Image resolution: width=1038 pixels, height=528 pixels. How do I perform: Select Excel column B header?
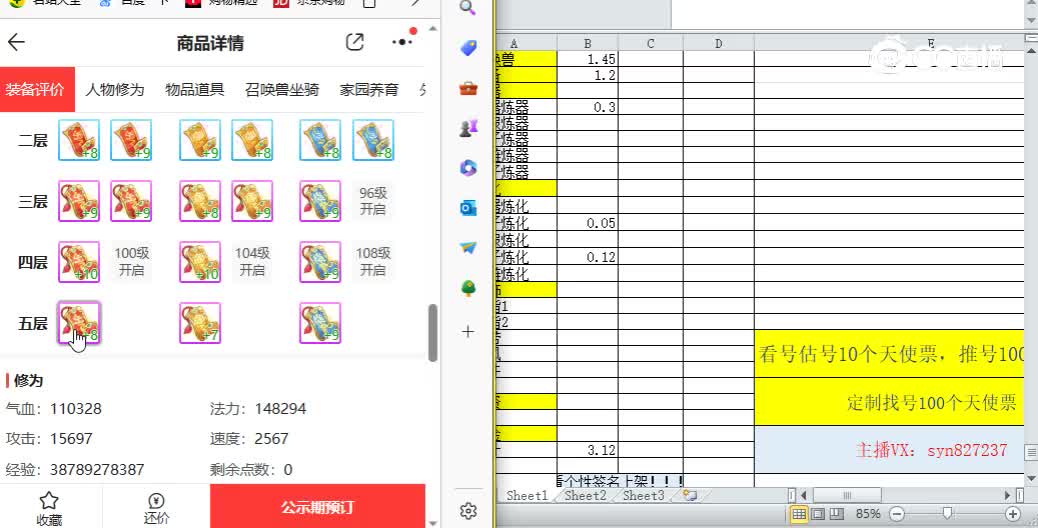[587, 44]
